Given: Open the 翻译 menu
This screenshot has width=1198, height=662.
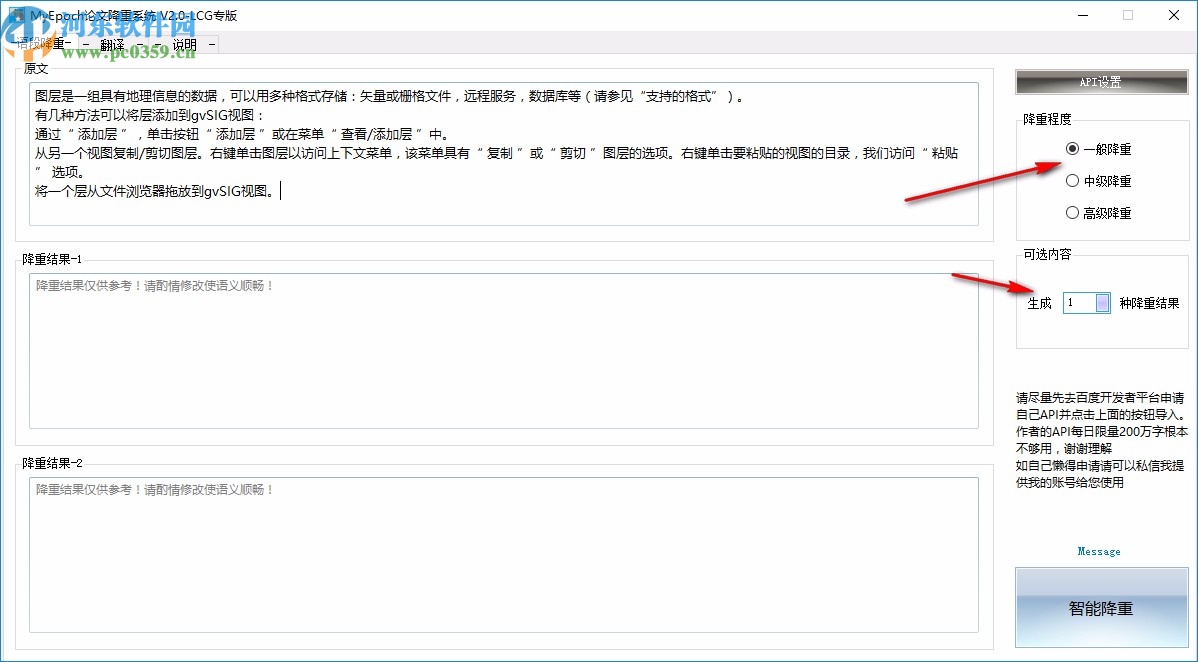Looking at the screenshot, I should click(110, 44).
